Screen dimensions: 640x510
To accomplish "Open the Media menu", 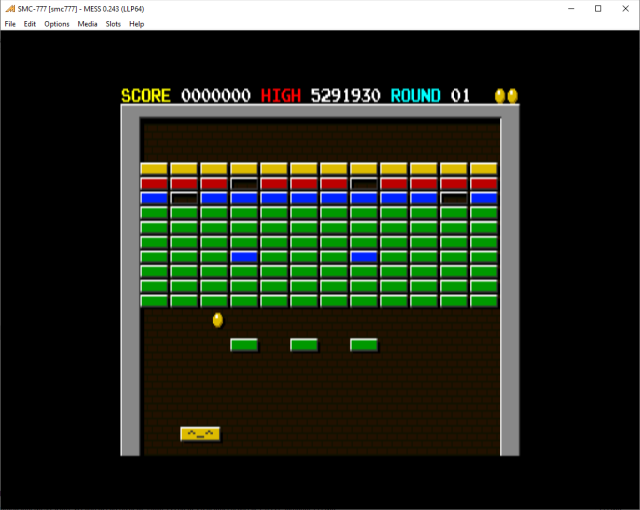I will click(x=87, y=24).
